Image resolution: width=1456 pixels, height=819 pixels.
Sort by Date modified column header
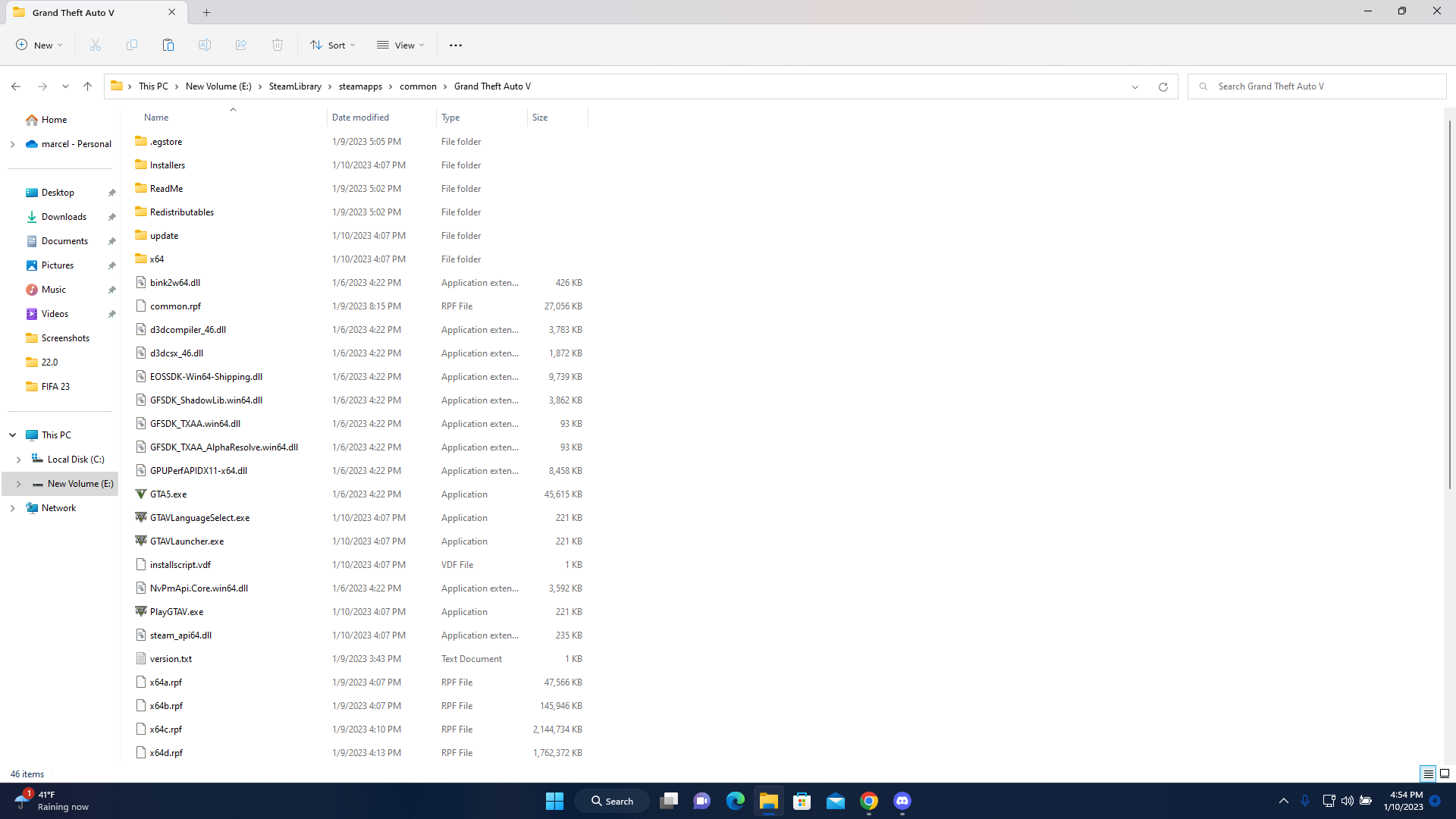tap(360, 118)
